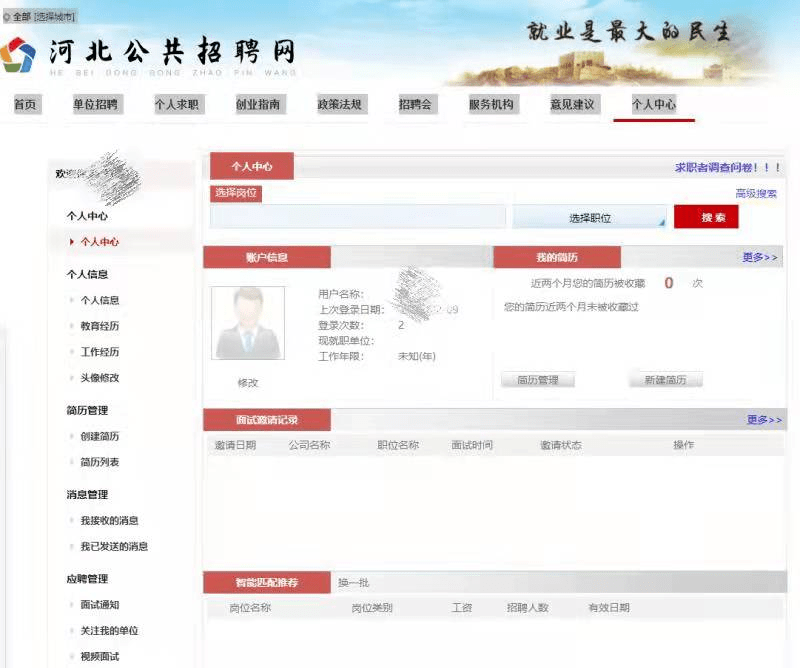Click the 简历管理 resume management button
The height and width of the screenshot is (668, 800).
pyautogui.click(x=537, y=379)
